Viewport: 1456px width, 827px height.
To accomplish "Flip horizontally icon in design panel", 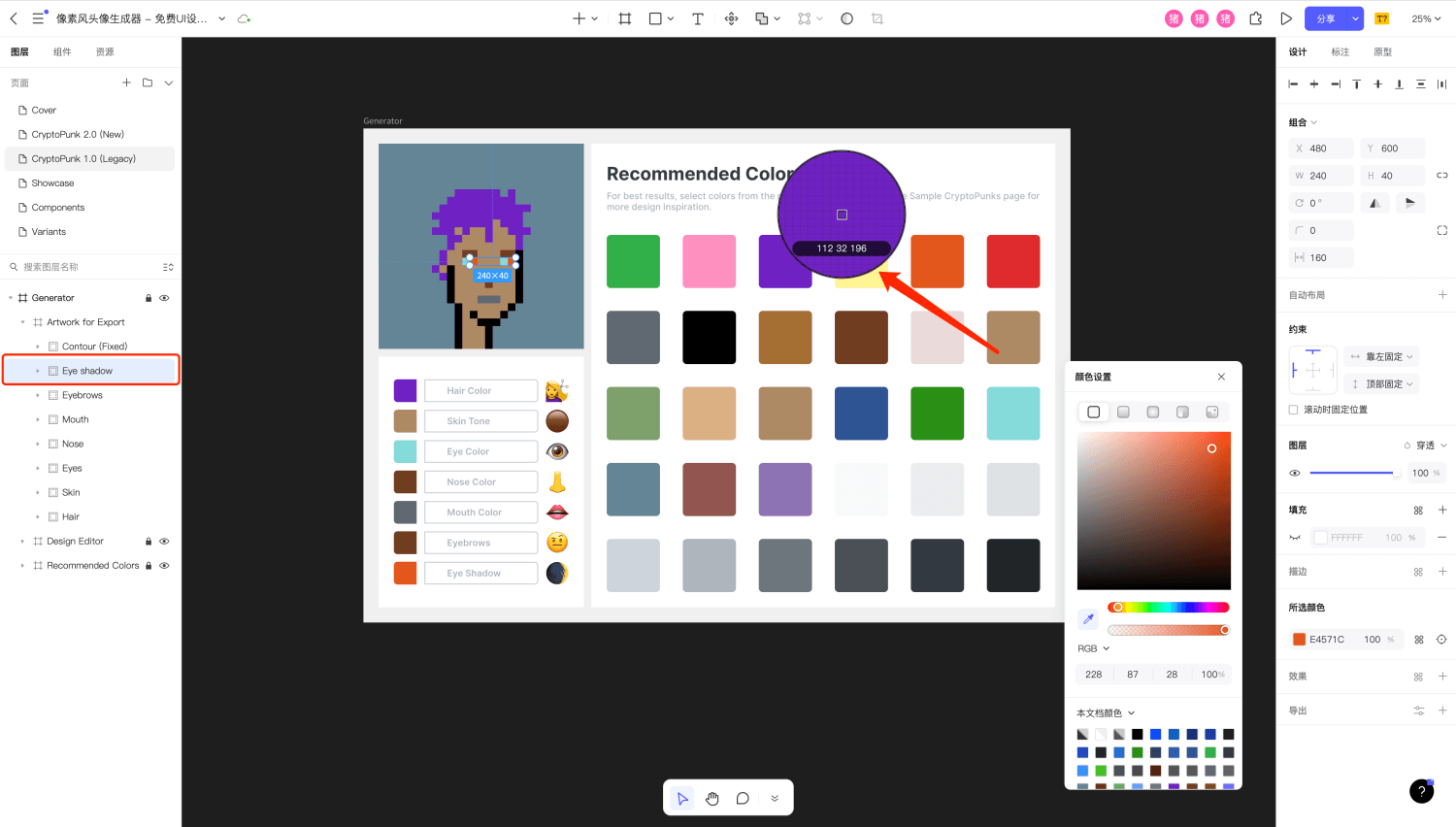I will click(x=1375, y=203).
